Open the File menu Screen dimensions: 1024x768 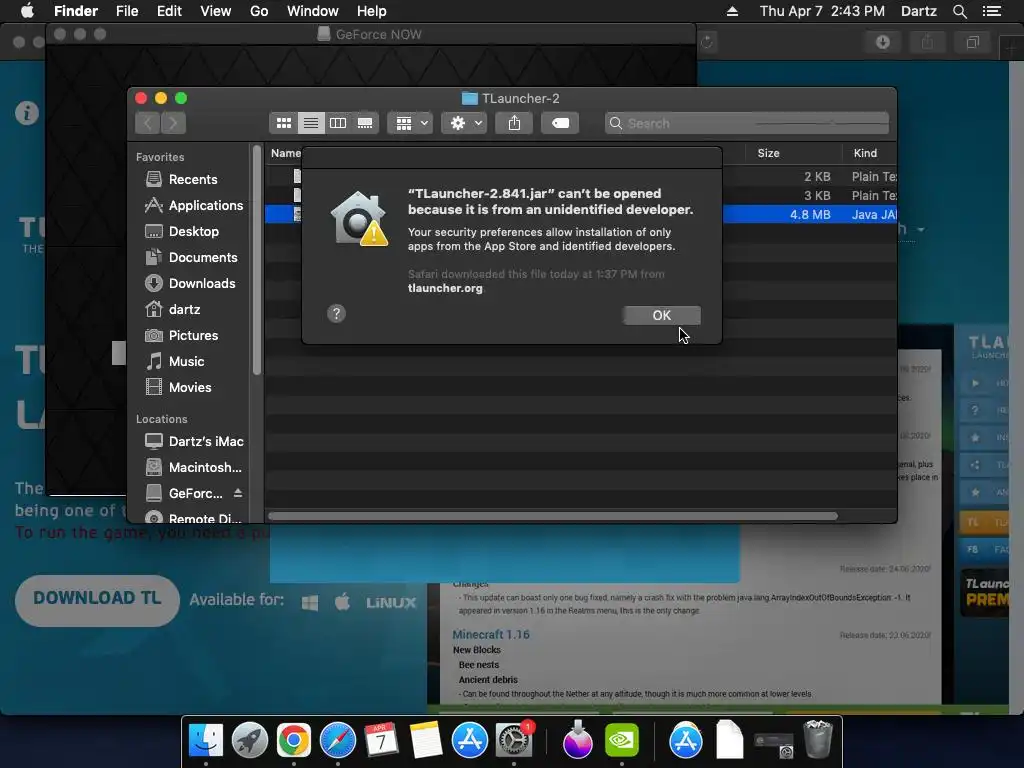pyautogui.click(x=127, y=11)
